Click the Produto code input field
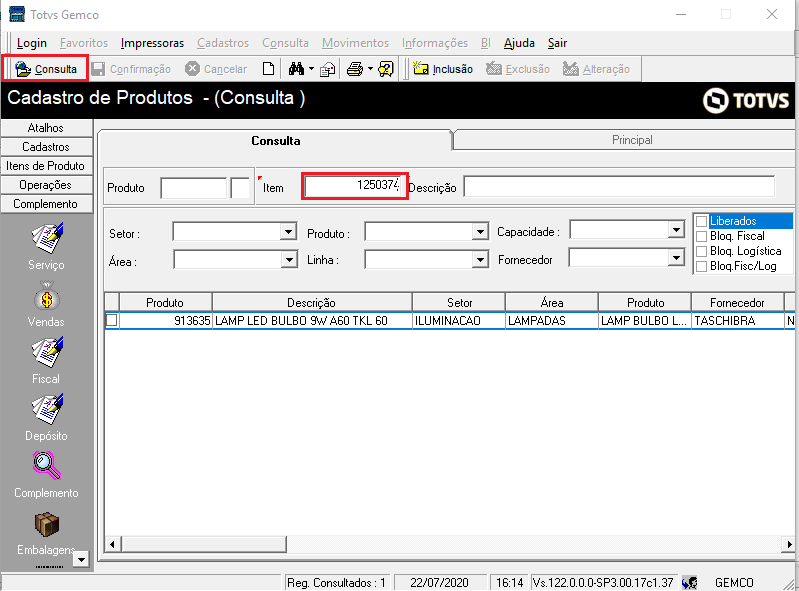 click(x=194, y=188)
